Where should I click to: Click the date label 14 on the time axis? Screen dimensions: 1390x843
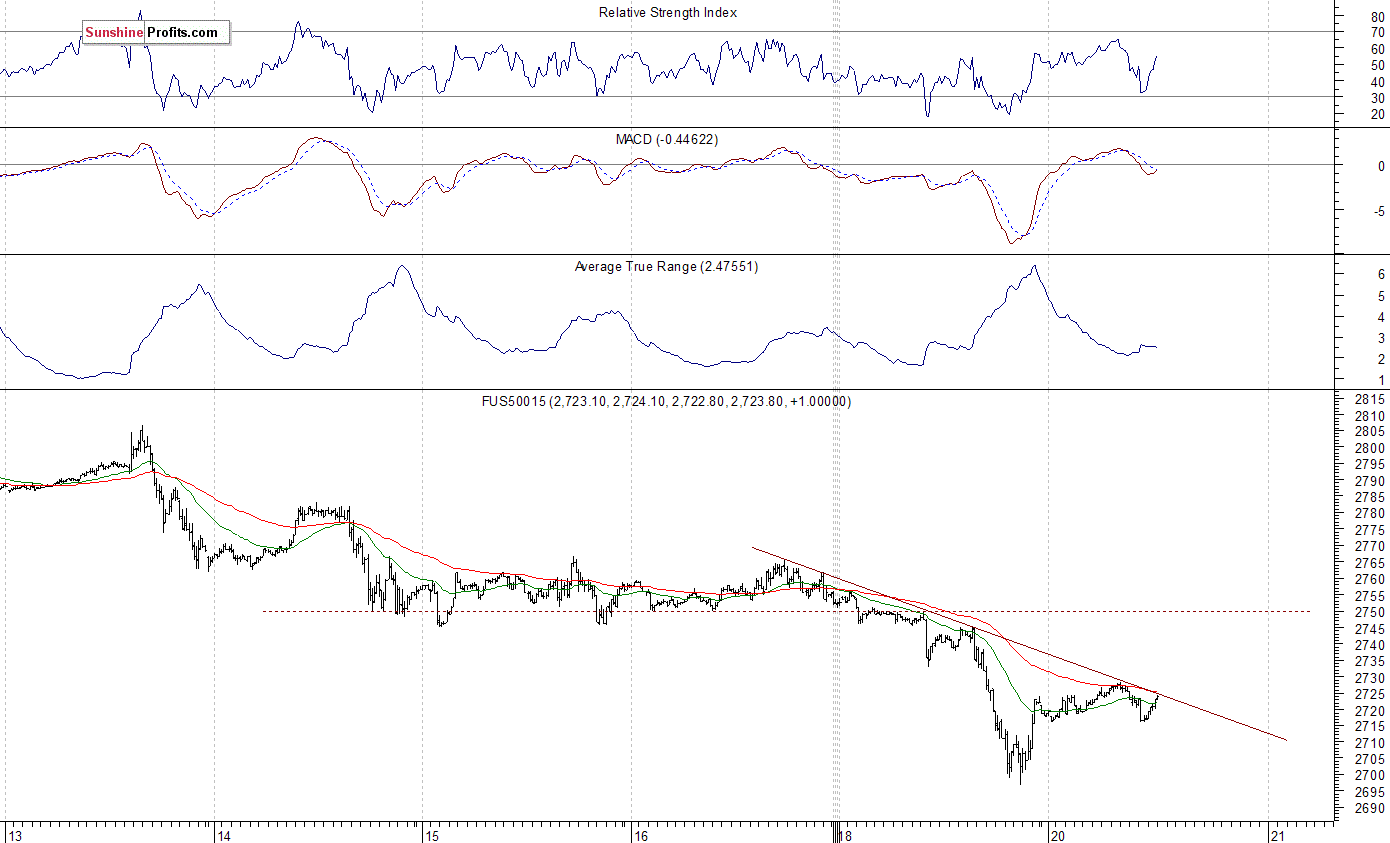pyautogui.click(x=225, y=836)
